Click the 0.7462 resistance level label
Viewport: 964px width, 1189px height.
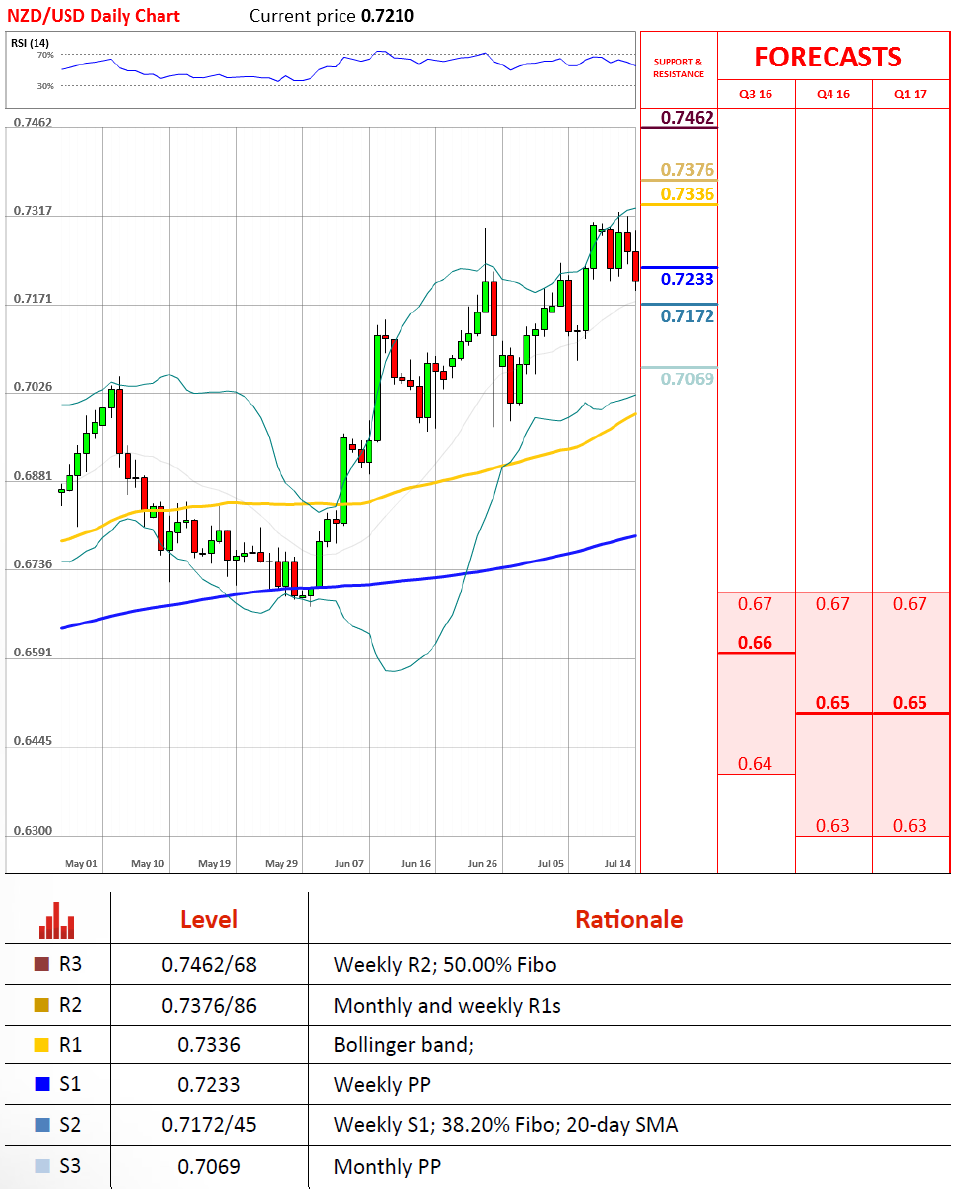tap(687, 119)
